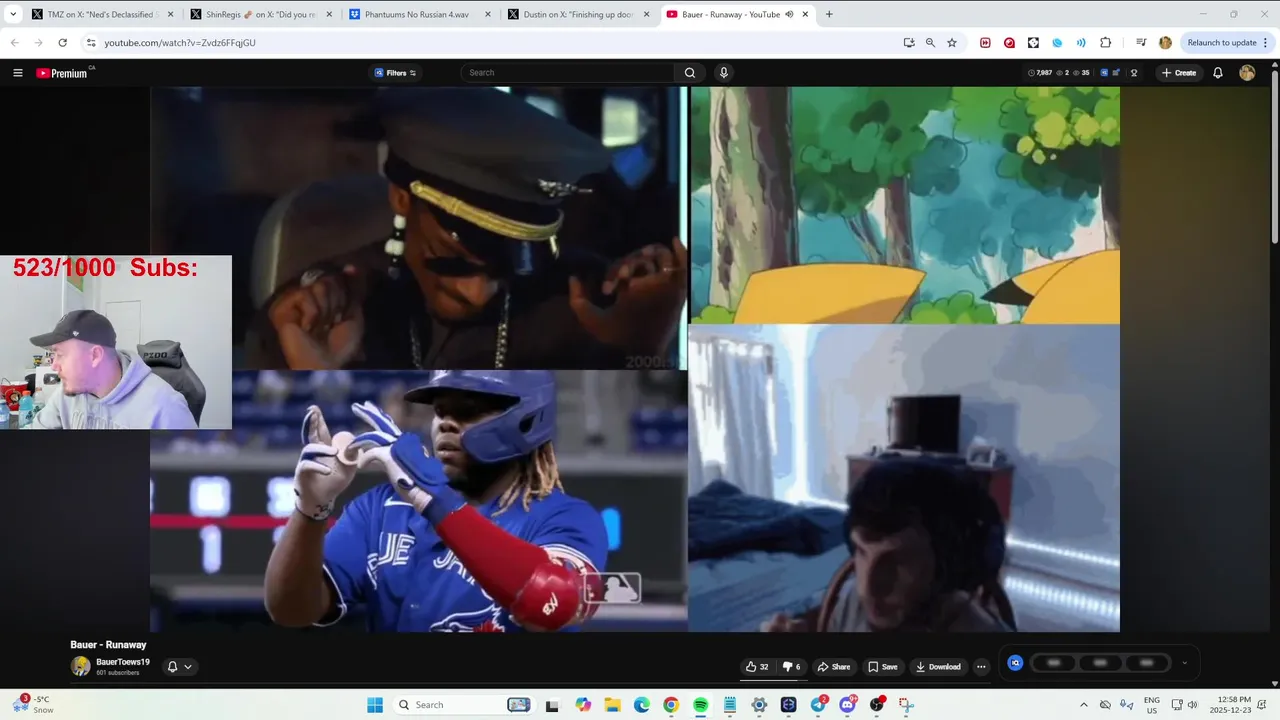Click the blue sphere extension icon
The image size is (1280, 720).
pyautogui.click(x=1057, y=43)
